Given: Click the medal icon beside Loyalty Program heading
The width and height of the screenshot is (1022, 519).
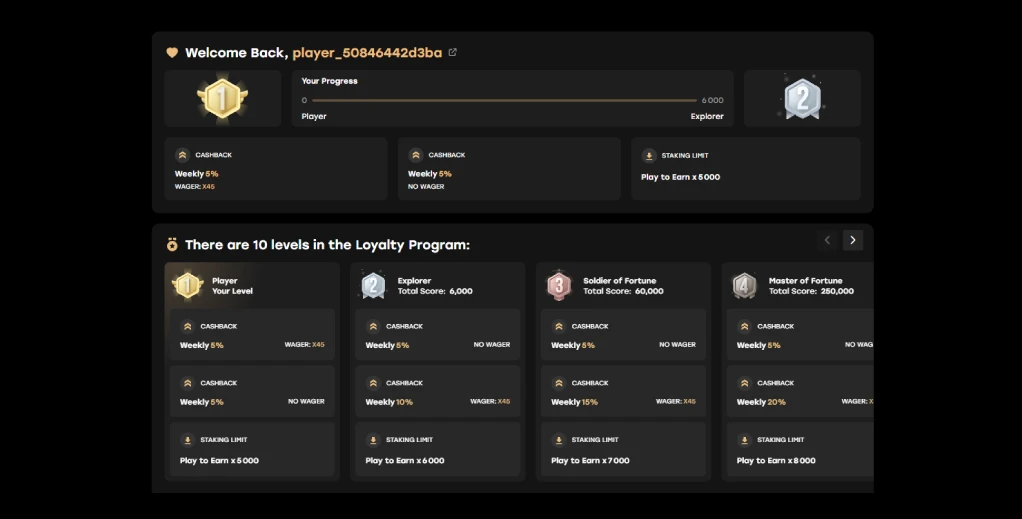Looking at the screenshot, I should [172, 245].
